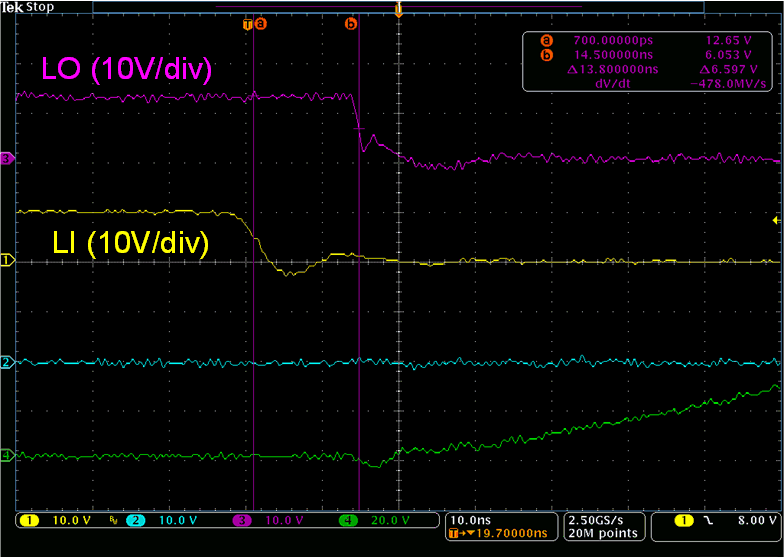
Task: Click the 10.0ns timebase readout
Action: [470, 521]
